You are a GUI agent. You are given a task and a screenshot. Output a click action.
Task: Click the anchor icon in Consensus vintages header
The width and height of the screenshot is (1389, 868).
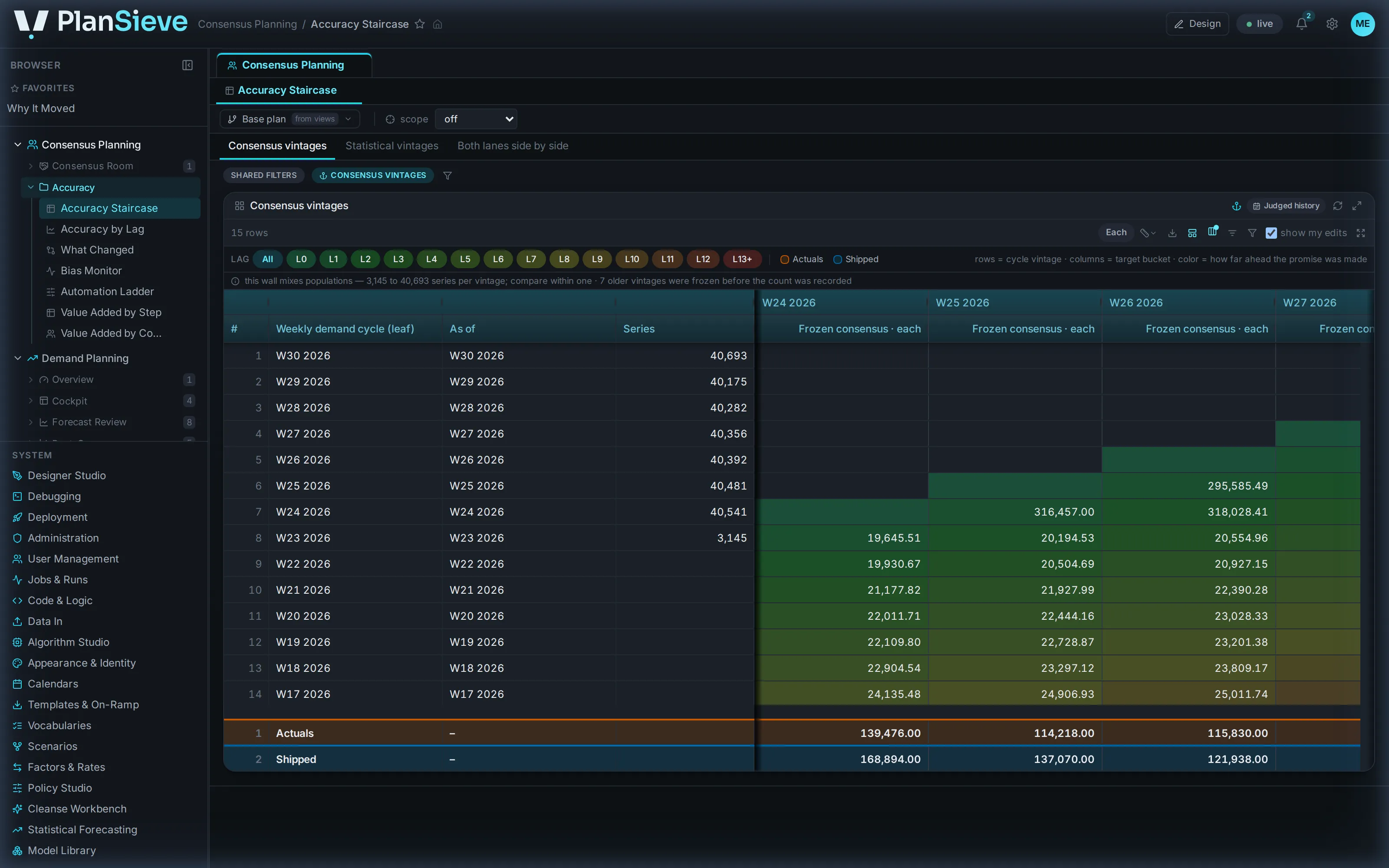(1236, 206)
